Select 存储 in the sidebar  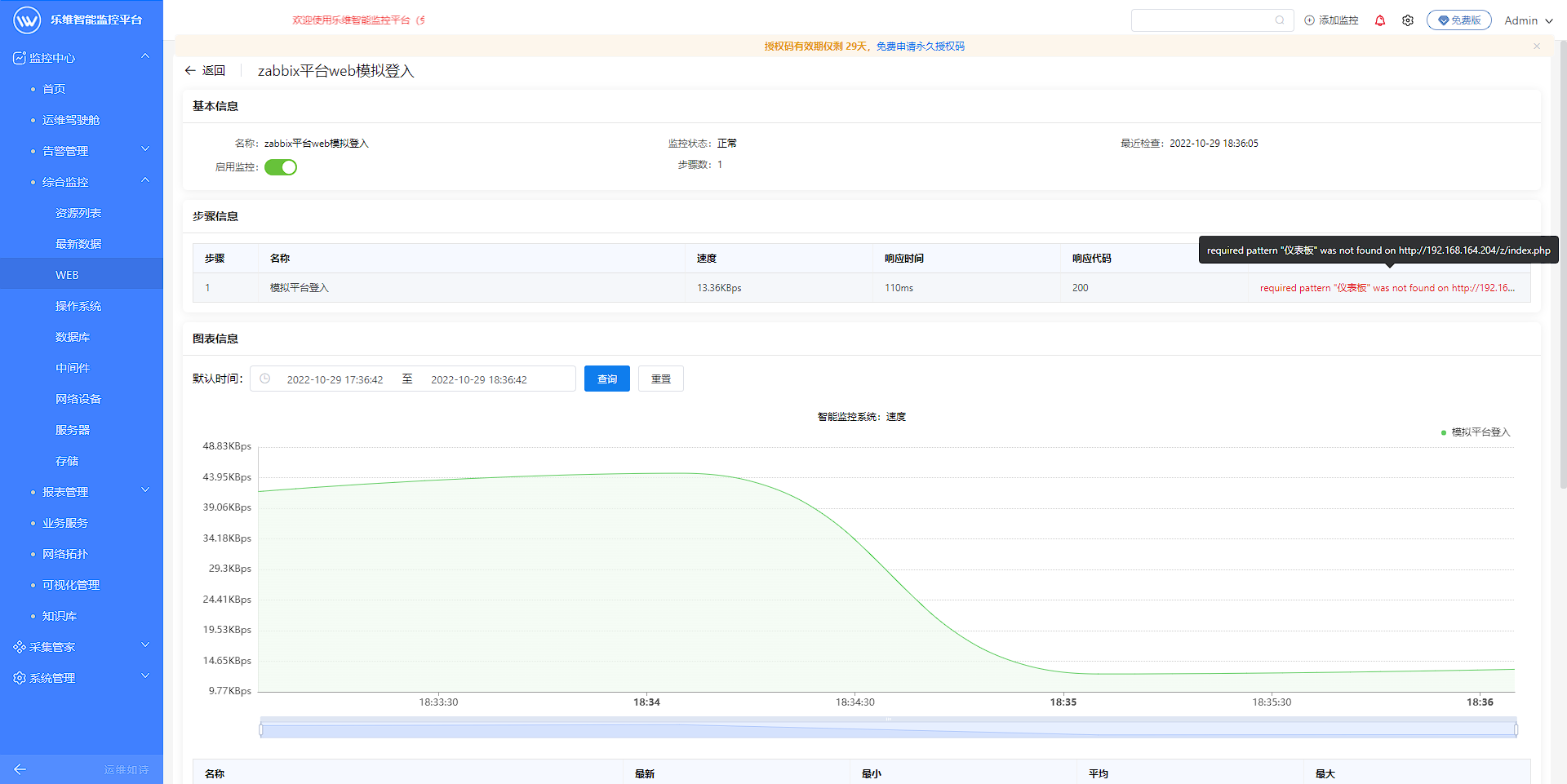click(67, 461)
